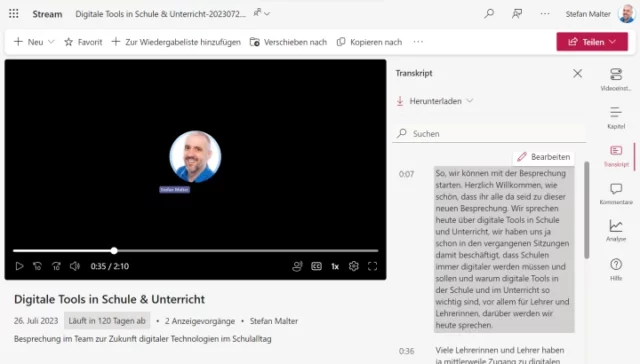Change playback speed 1x

click(x=335, y=266)
